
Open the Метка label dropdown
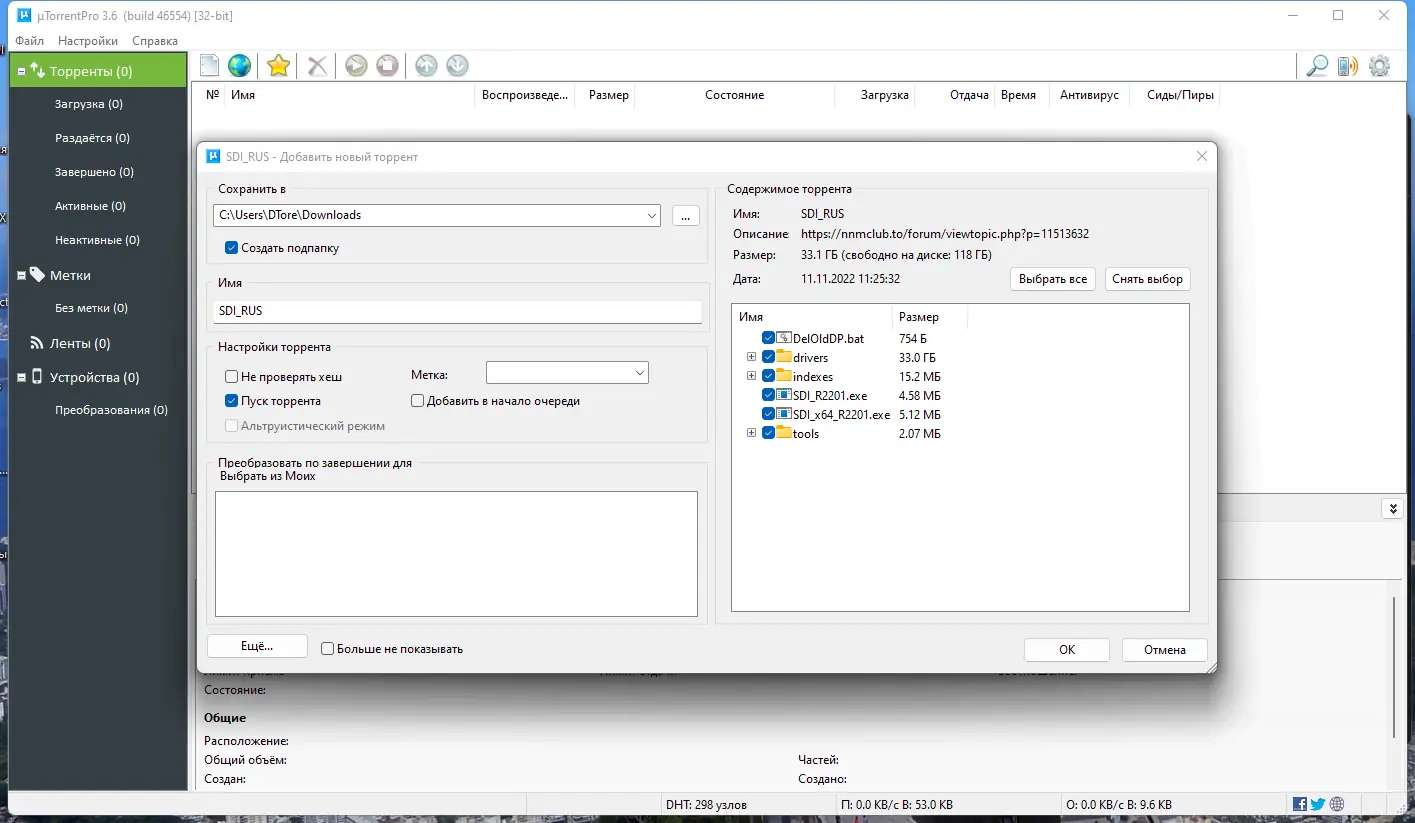pyautogui.click(x=640, y=373)
